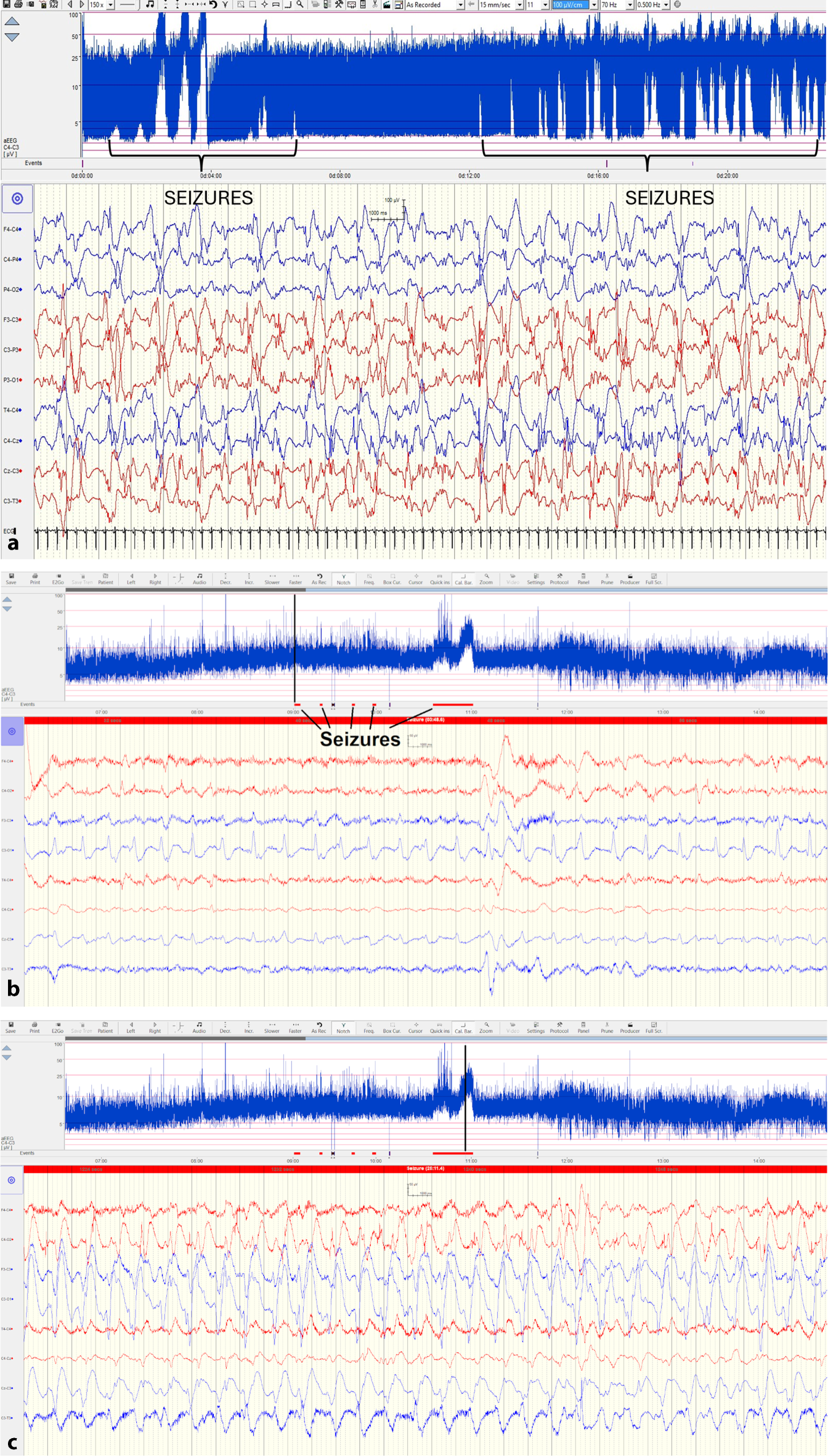The height and width of the screenshot is (1456, 828).
Task: Click the down triangle in panel a aEEG
Action: pyautogui.click(x=12, y=37)
